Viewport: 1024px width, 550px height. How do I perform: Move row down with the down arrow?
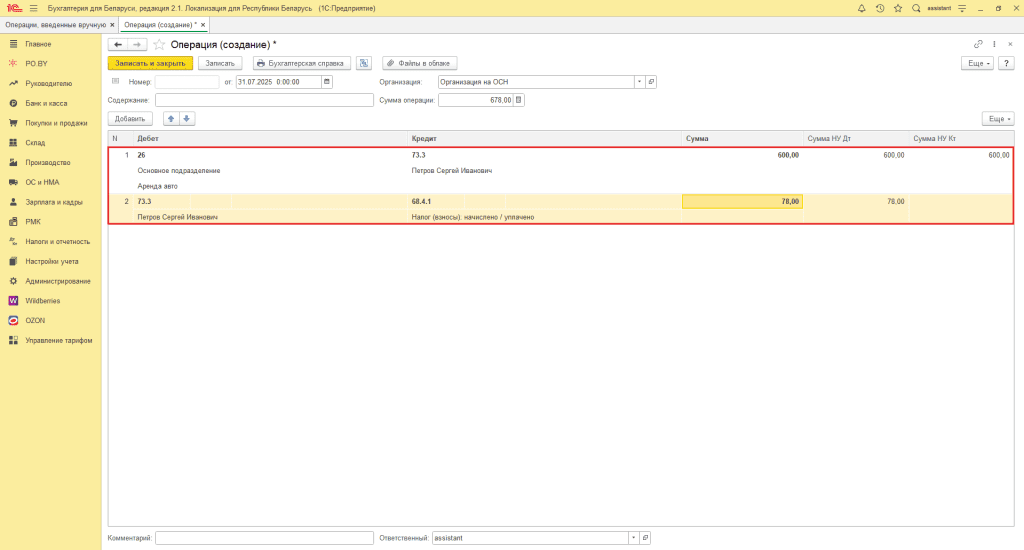[187, 118]
